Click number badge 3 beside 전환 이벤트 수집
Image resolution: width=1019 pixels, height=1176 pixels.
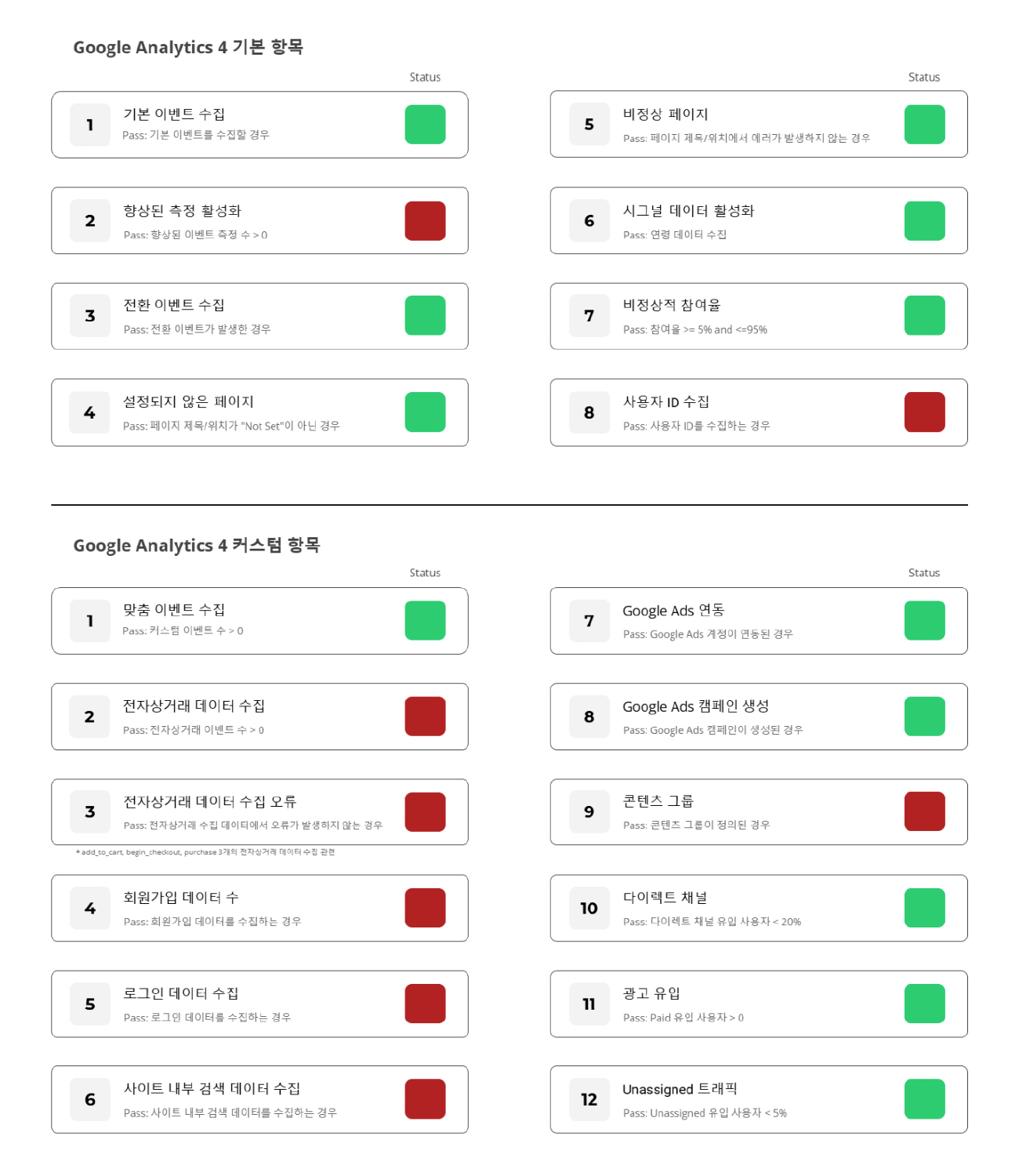point(90,316)
